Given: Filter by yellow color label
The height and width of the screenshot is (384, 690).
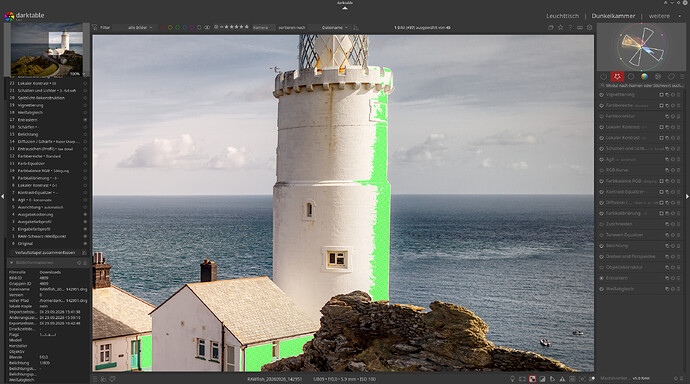Looking at the screenshot, I should tap(170, 27).
